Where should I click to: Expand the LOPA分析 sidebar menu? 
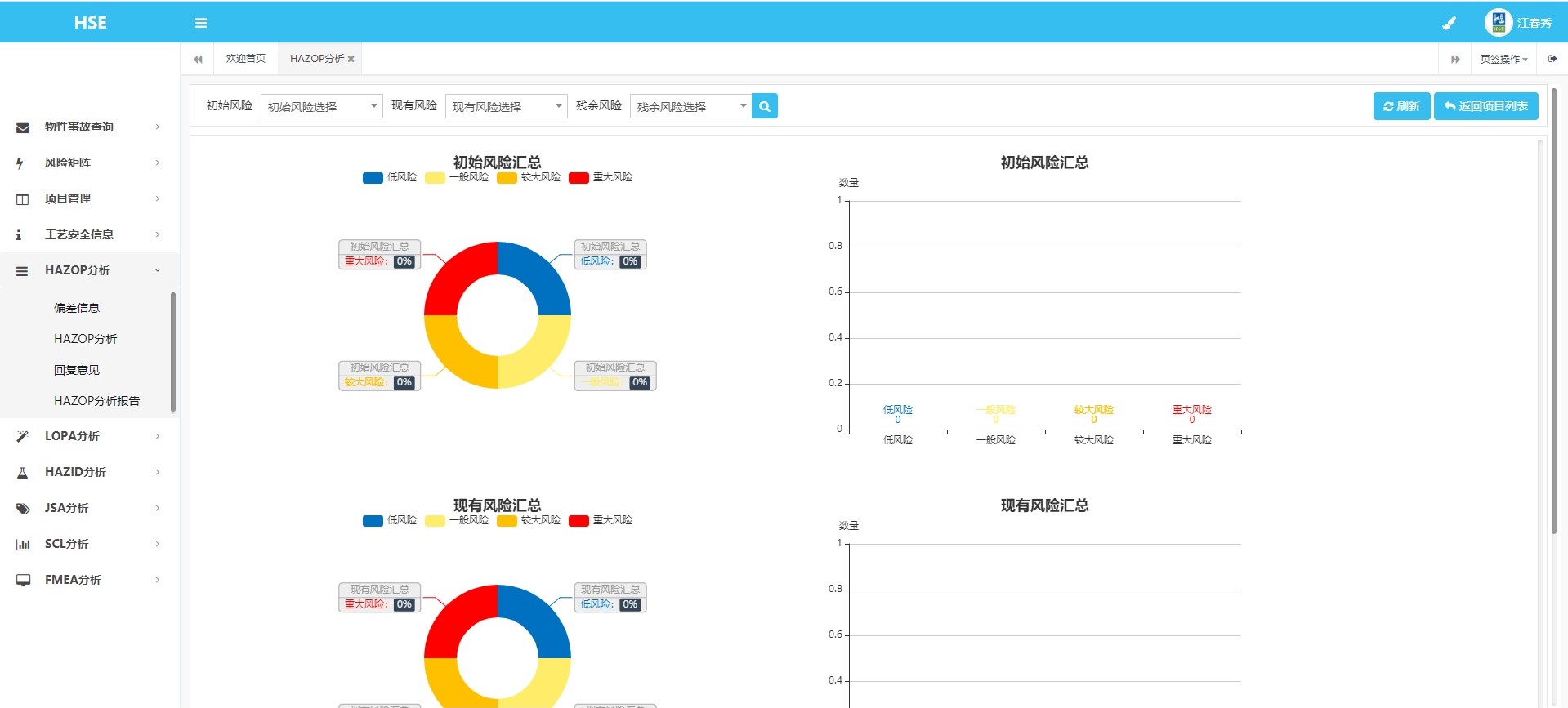pos(88,436)
